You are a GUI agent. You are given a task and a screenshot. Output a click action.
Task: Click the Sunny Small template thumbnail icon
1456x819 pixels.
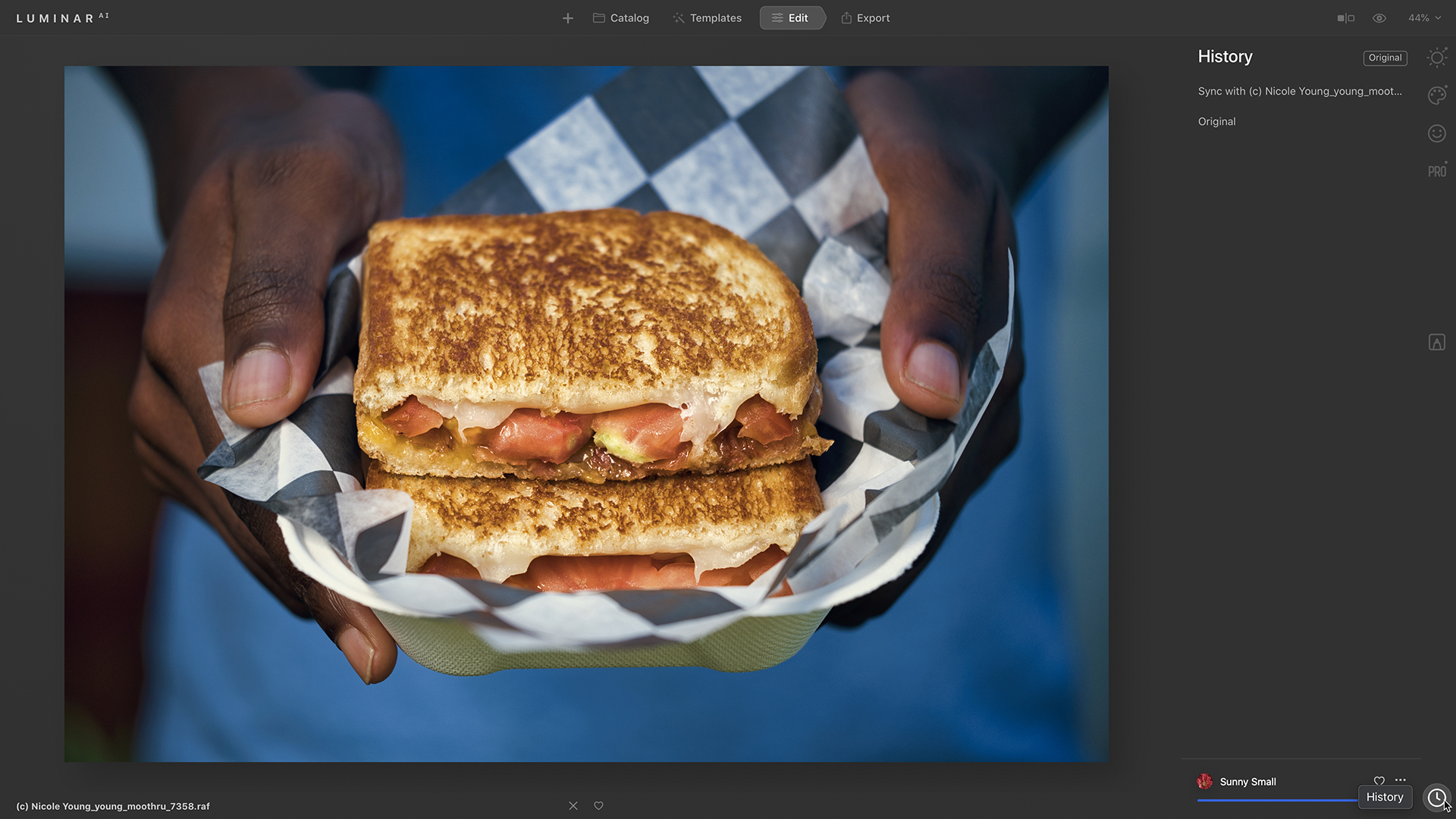tap(1205, 781)
